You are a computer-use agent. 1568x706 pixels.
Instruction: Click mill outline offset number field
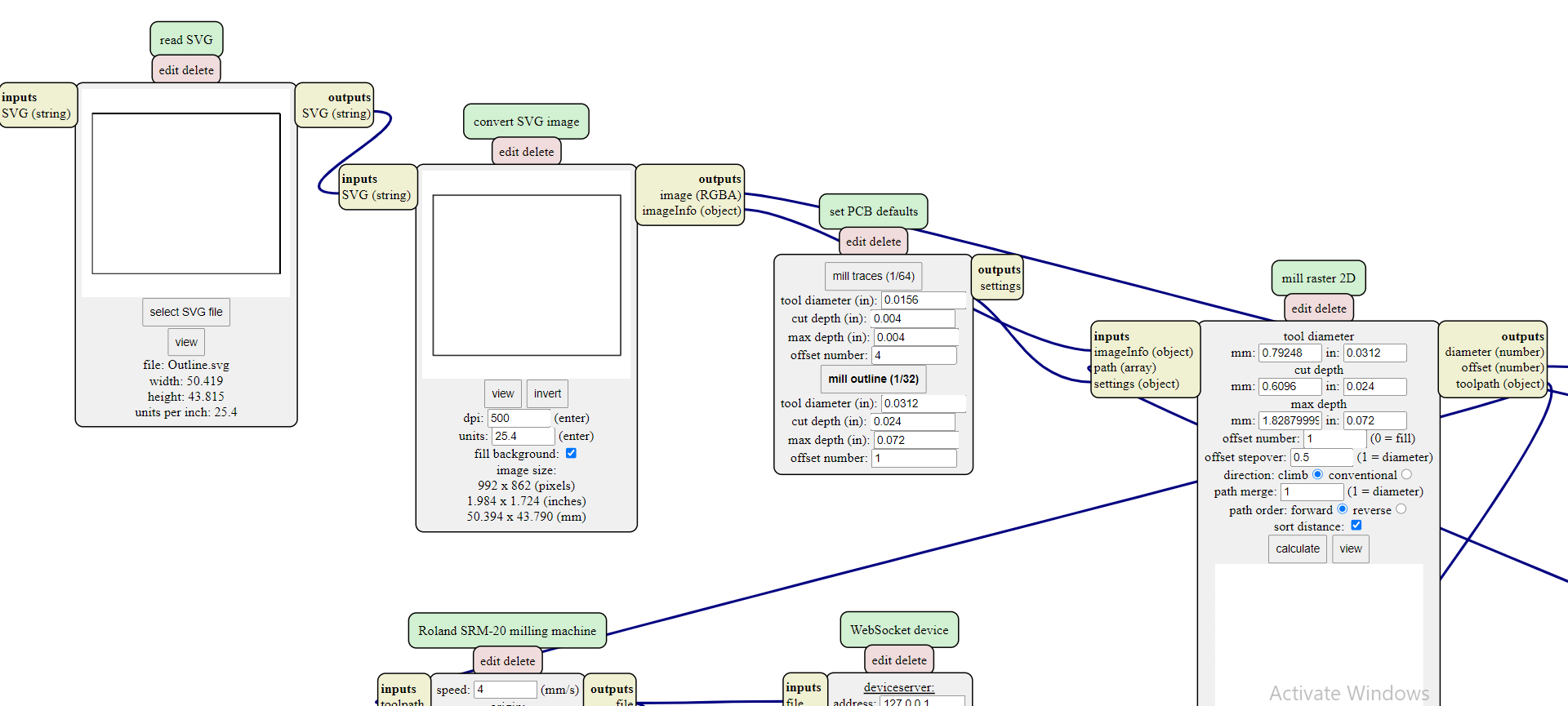[x=914, y=458]
